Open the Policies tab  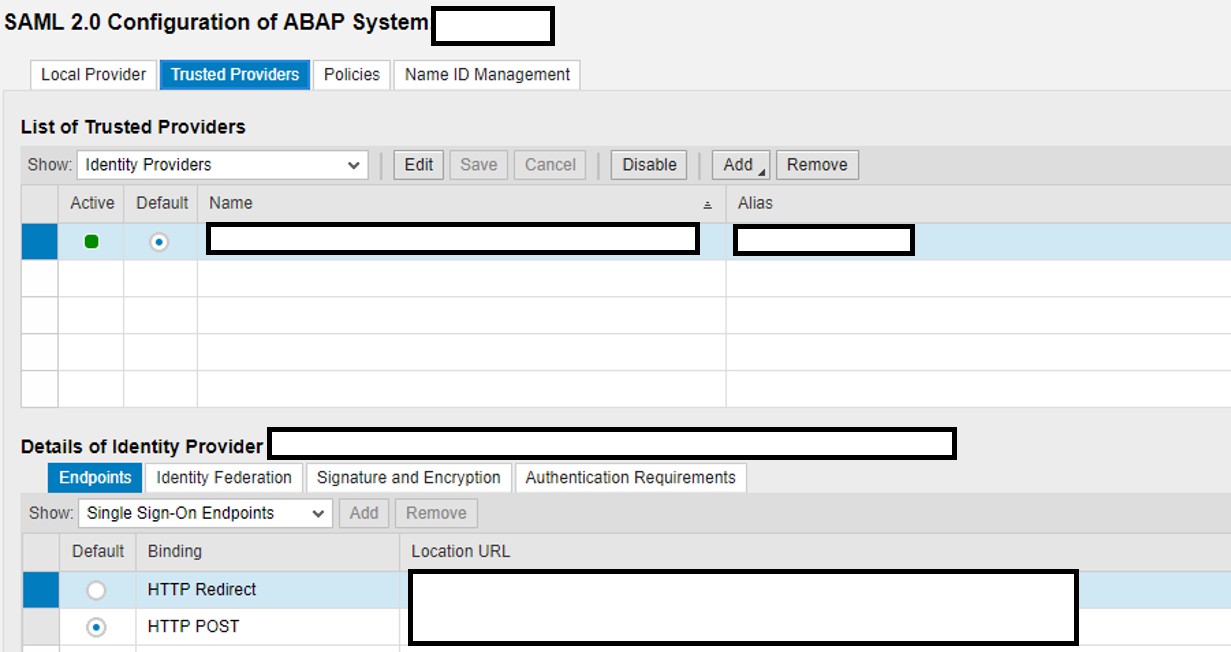351,74
